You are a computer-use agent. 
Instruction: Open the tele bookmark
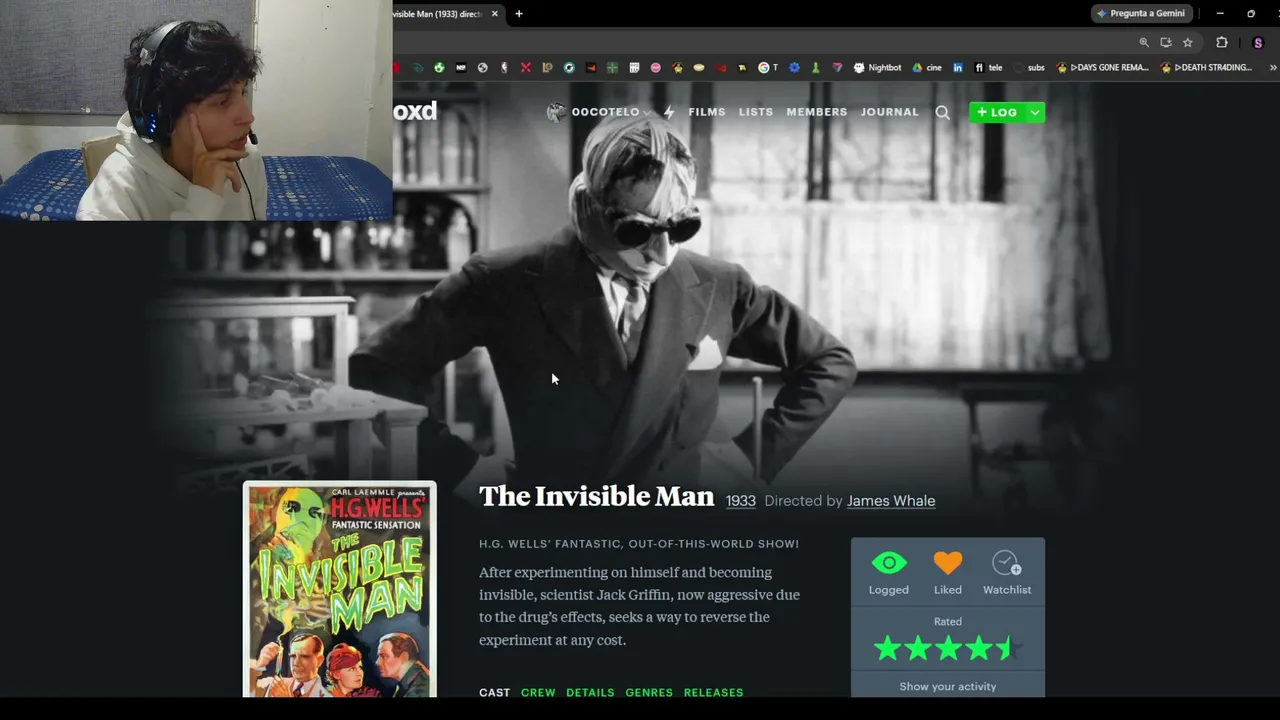click(988, 68)
